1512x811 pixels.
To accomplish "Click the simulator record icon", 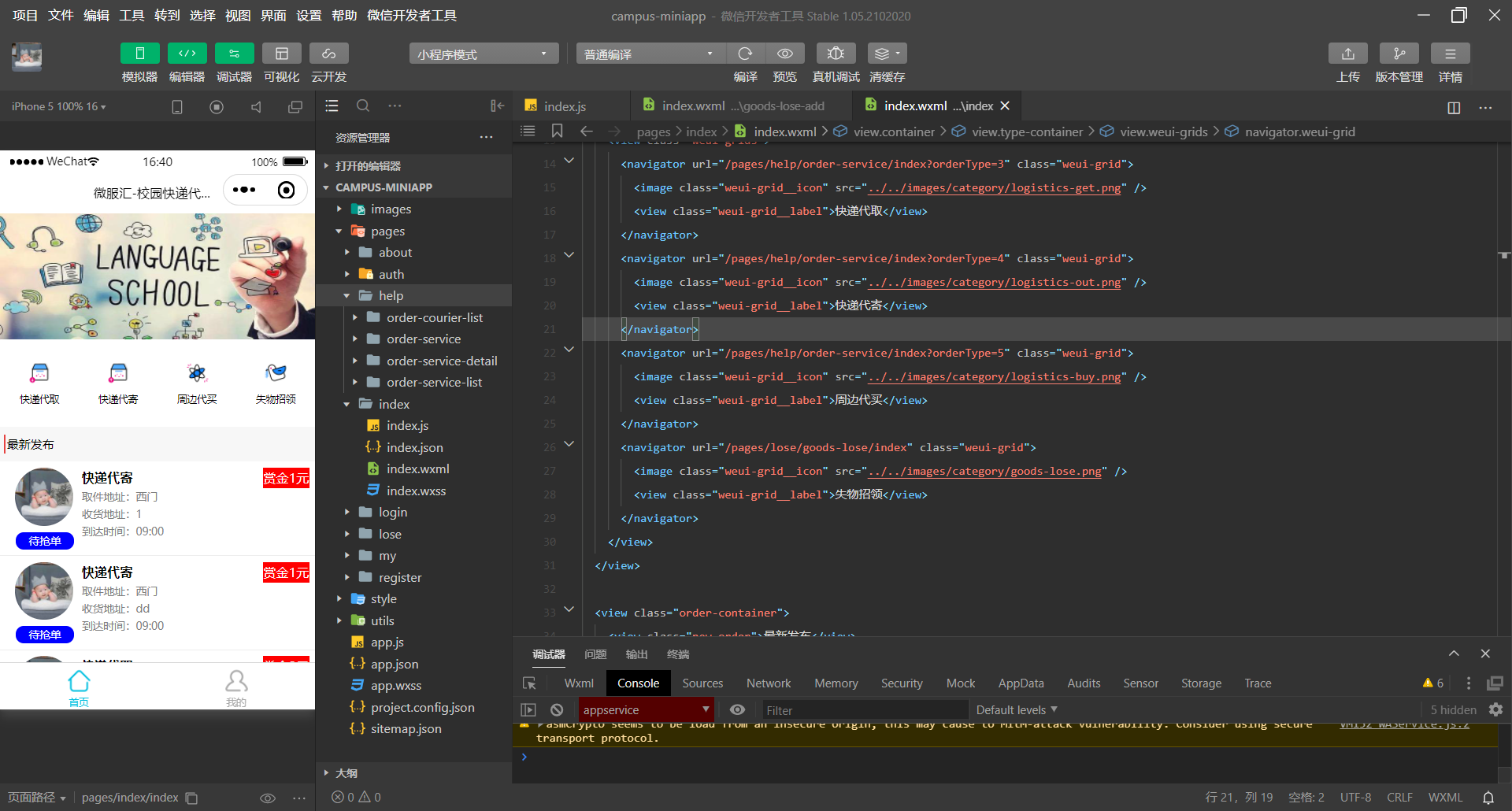I will 217,106.
